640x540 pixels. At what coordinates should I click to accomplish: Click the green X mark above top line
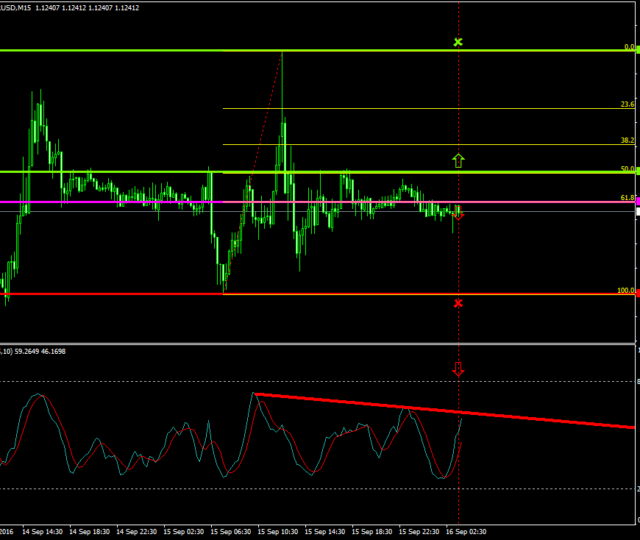point(458,42)
